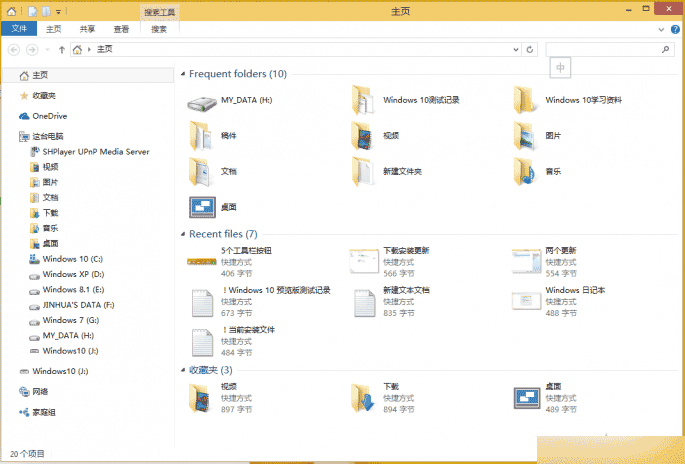Click the 网络 network icon in sidebar
Viewport: 685px width, 464px height.
[x=39, y=391]
